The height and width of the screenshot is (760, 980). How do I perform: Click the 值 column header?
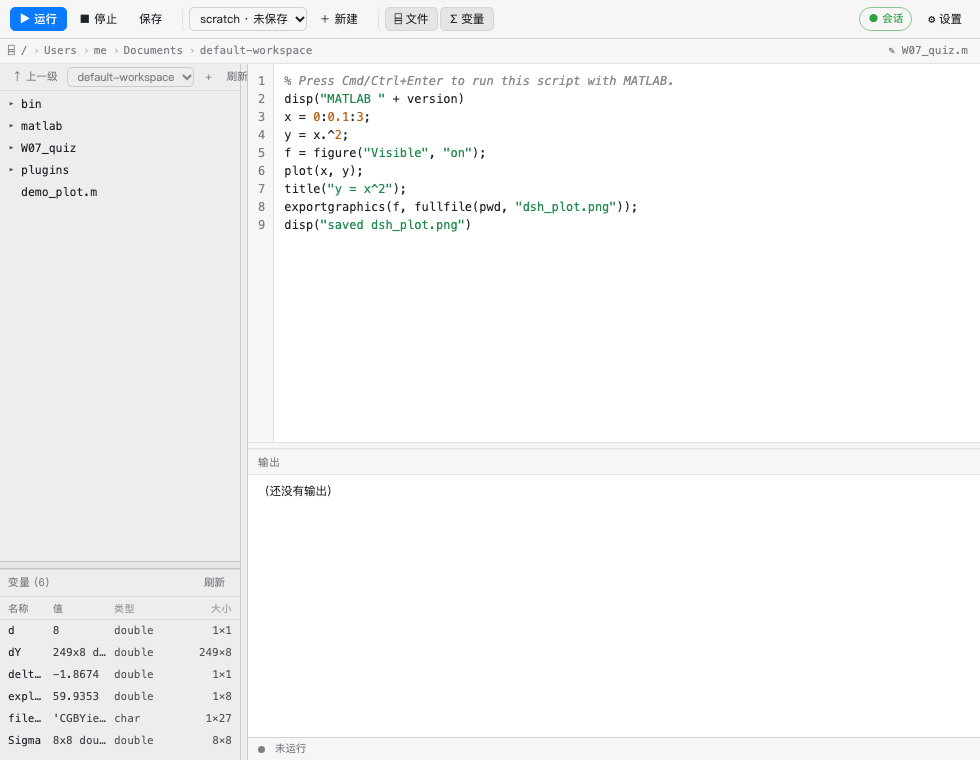point(58,608)
